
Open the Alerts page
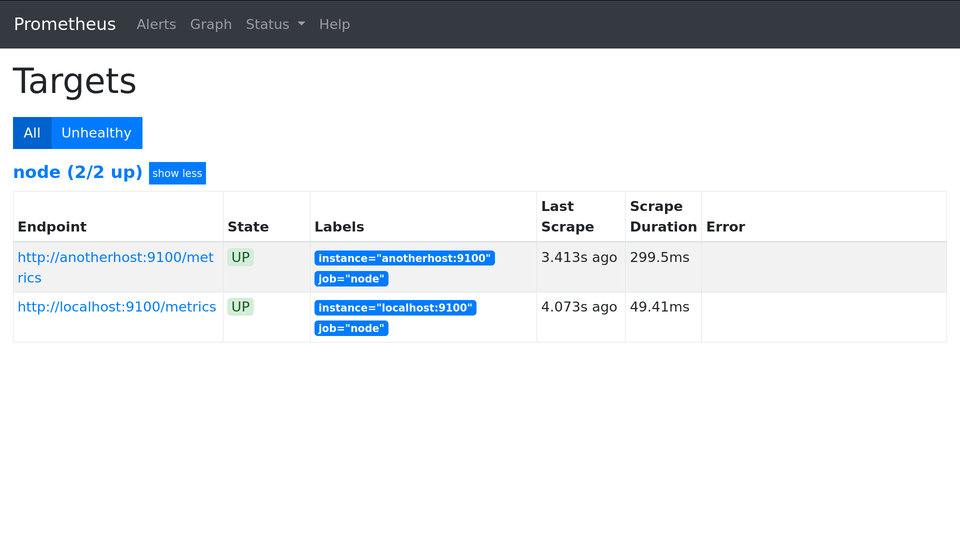click(x=156, y=24)
